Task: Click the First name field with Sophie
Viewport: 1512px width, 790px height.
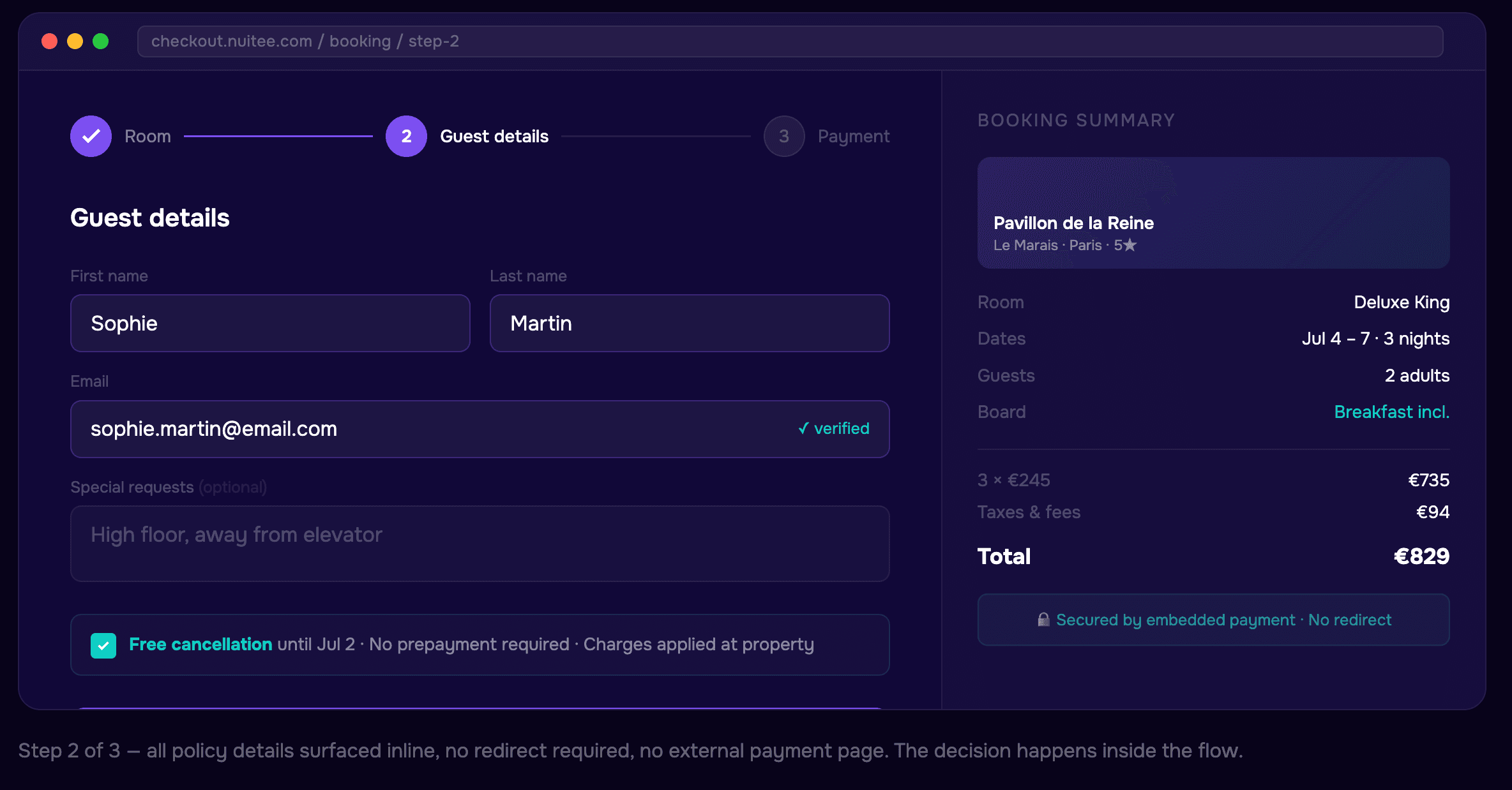Action: click(270, 324)
